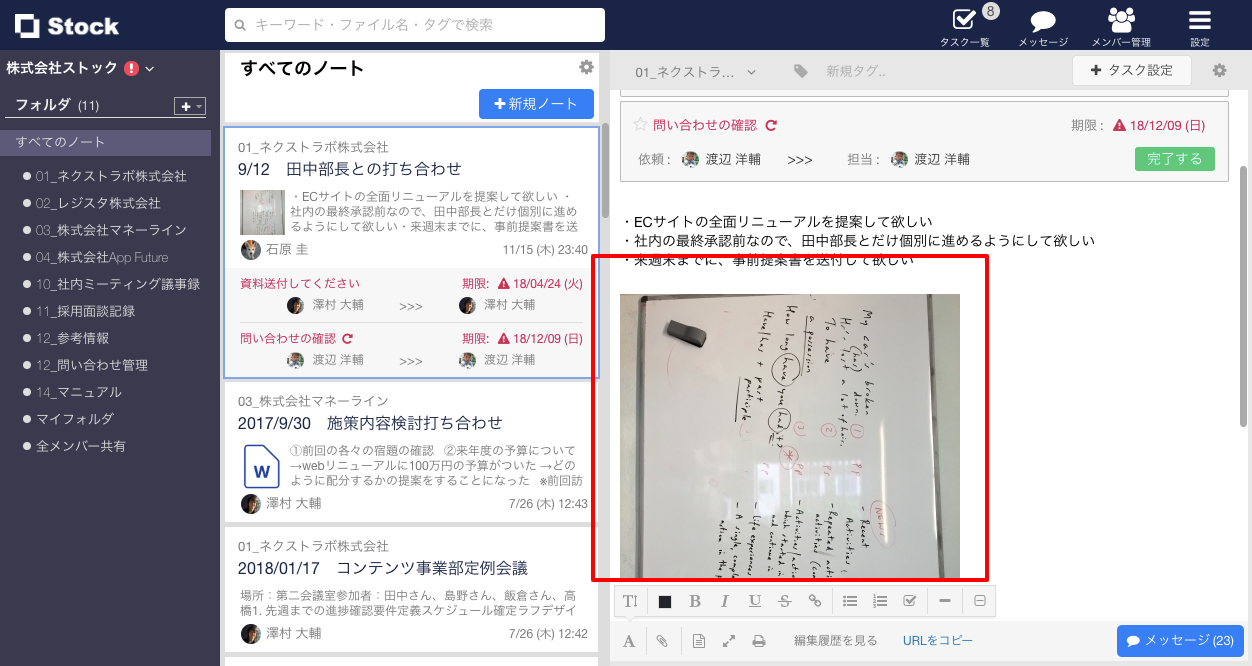The height and width of the screenshot is (666, 1252).
Task: Open メッセージ from the top navigation bar
Action: 1042,25
